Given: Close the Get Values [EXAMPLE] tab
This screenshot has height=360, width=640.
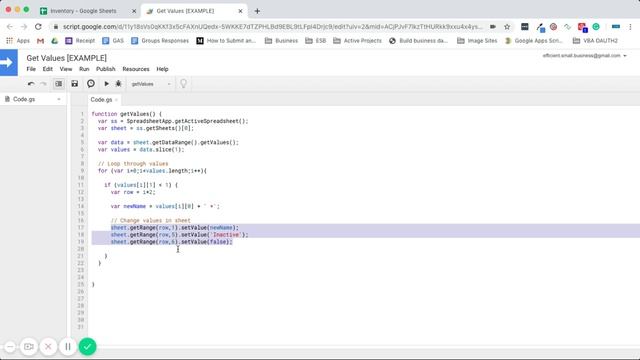Looking at the screenshot, I should click(240, 11).
